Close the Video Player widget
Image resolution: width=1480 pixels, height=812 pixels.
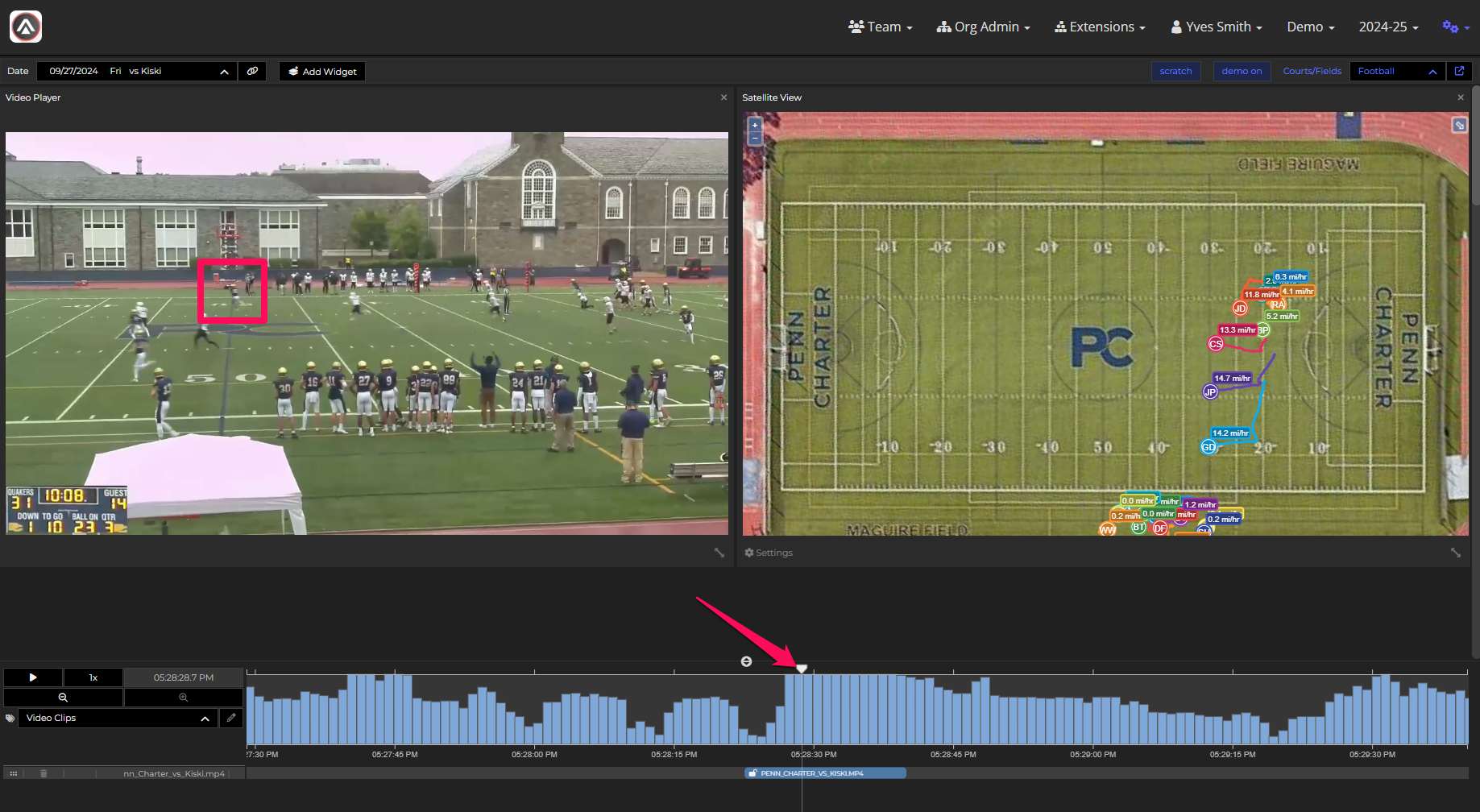[x=723, y=97]
